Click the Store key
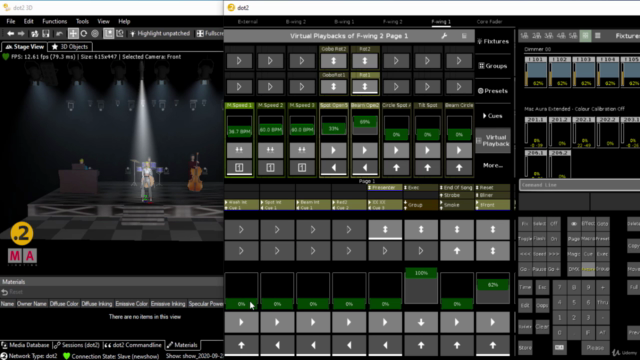 525,348
